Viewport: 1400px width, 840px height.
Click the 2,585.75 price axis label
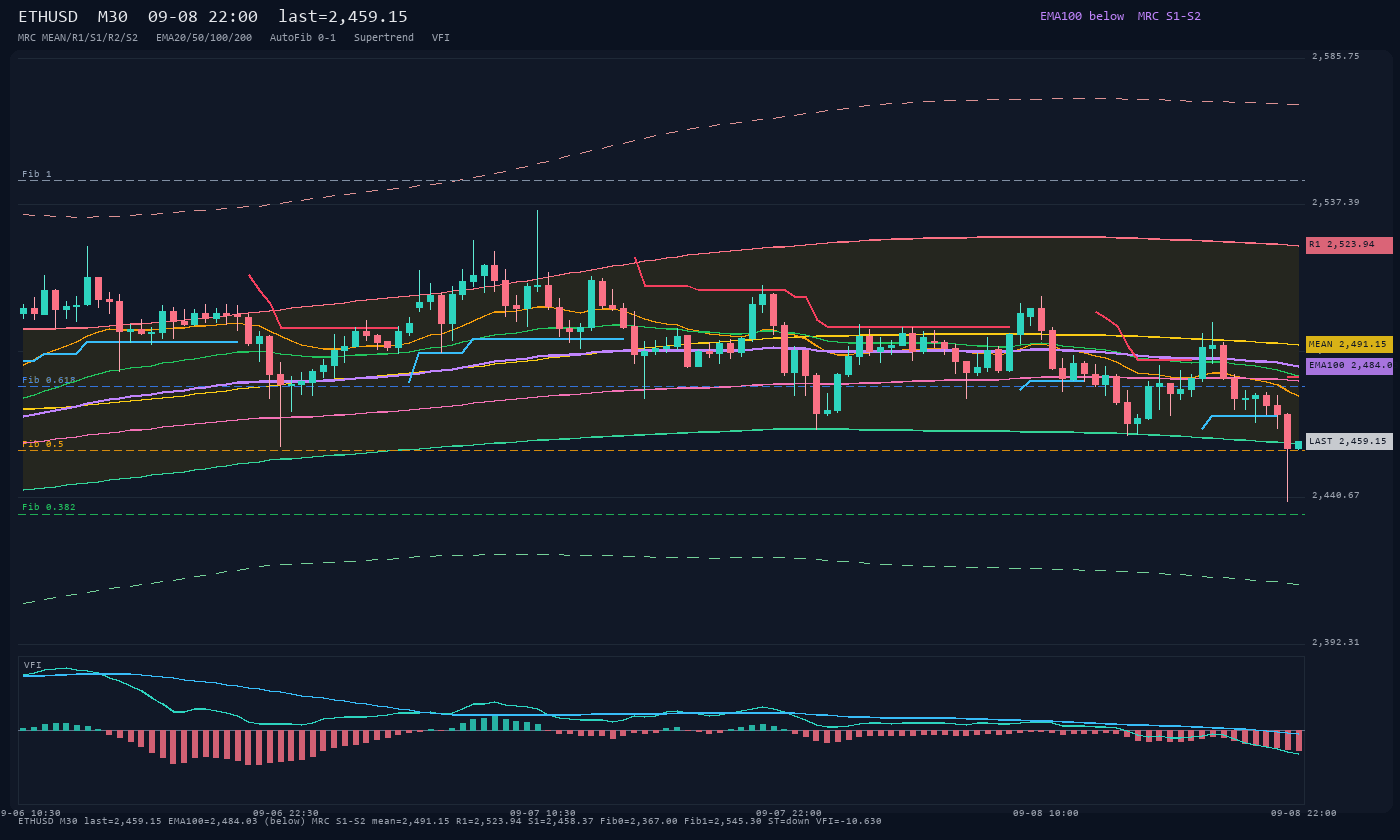pyautogui.click(x=1336, y=56)
